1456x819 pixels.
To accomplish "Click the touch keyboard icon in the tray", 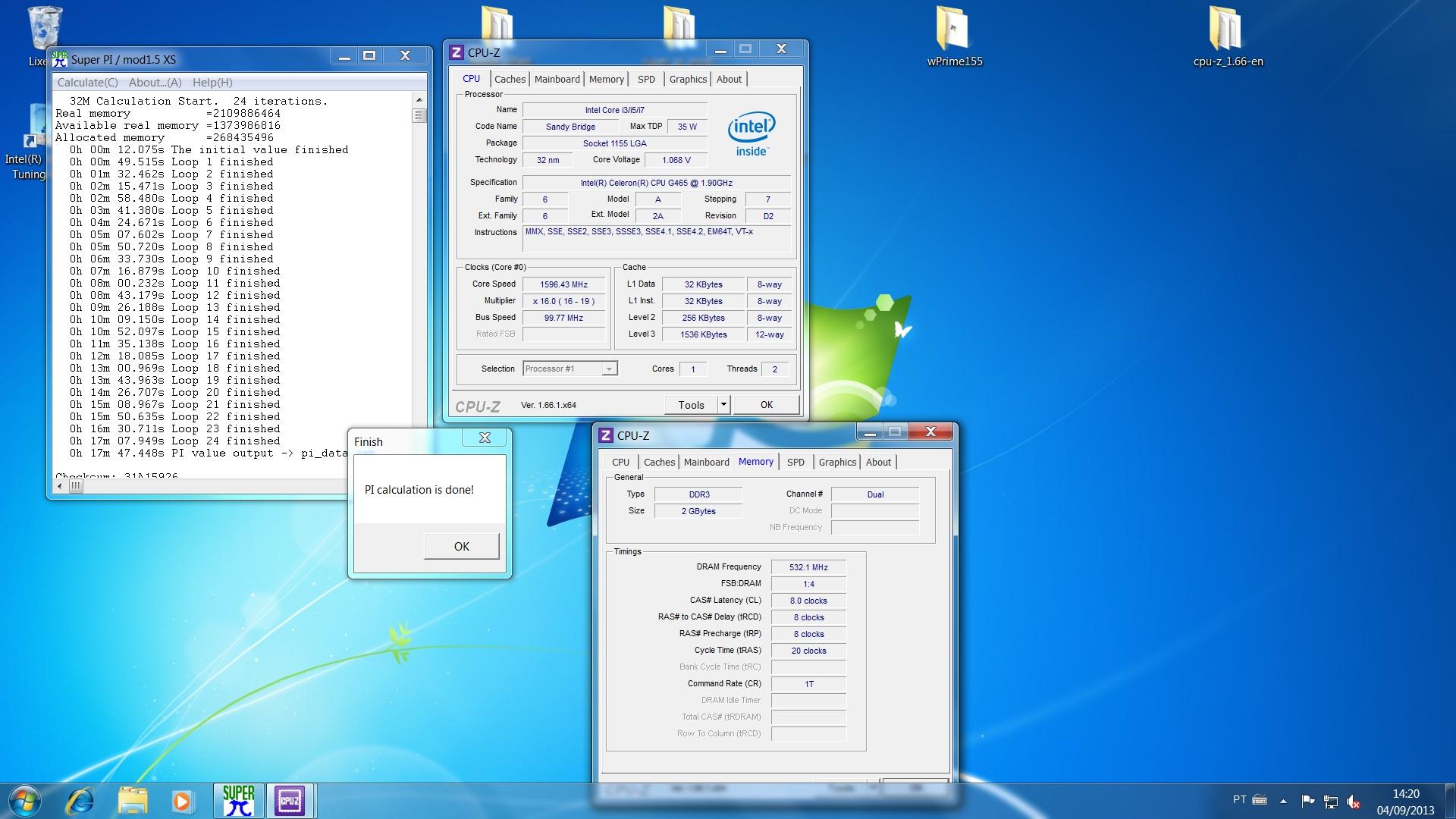I will 1260,799.
